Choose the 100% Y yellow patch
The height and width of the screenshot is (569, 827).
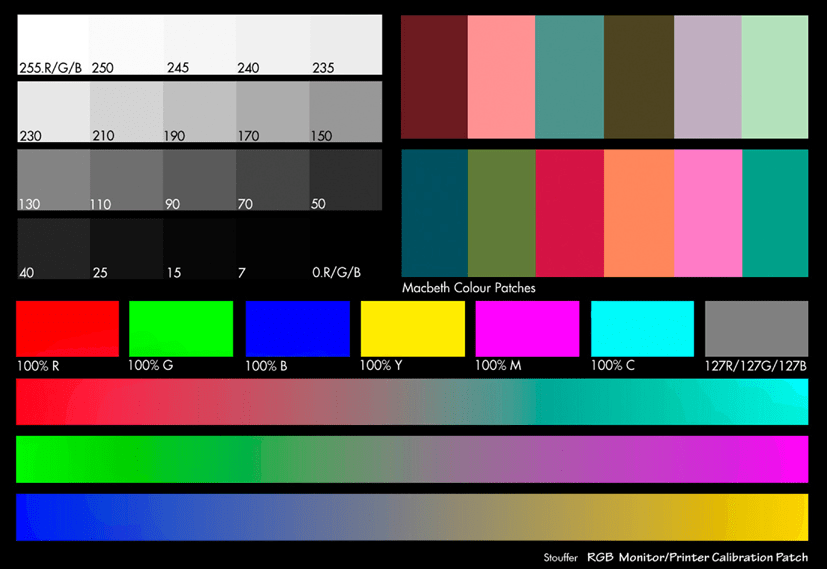tap(412, 328)
